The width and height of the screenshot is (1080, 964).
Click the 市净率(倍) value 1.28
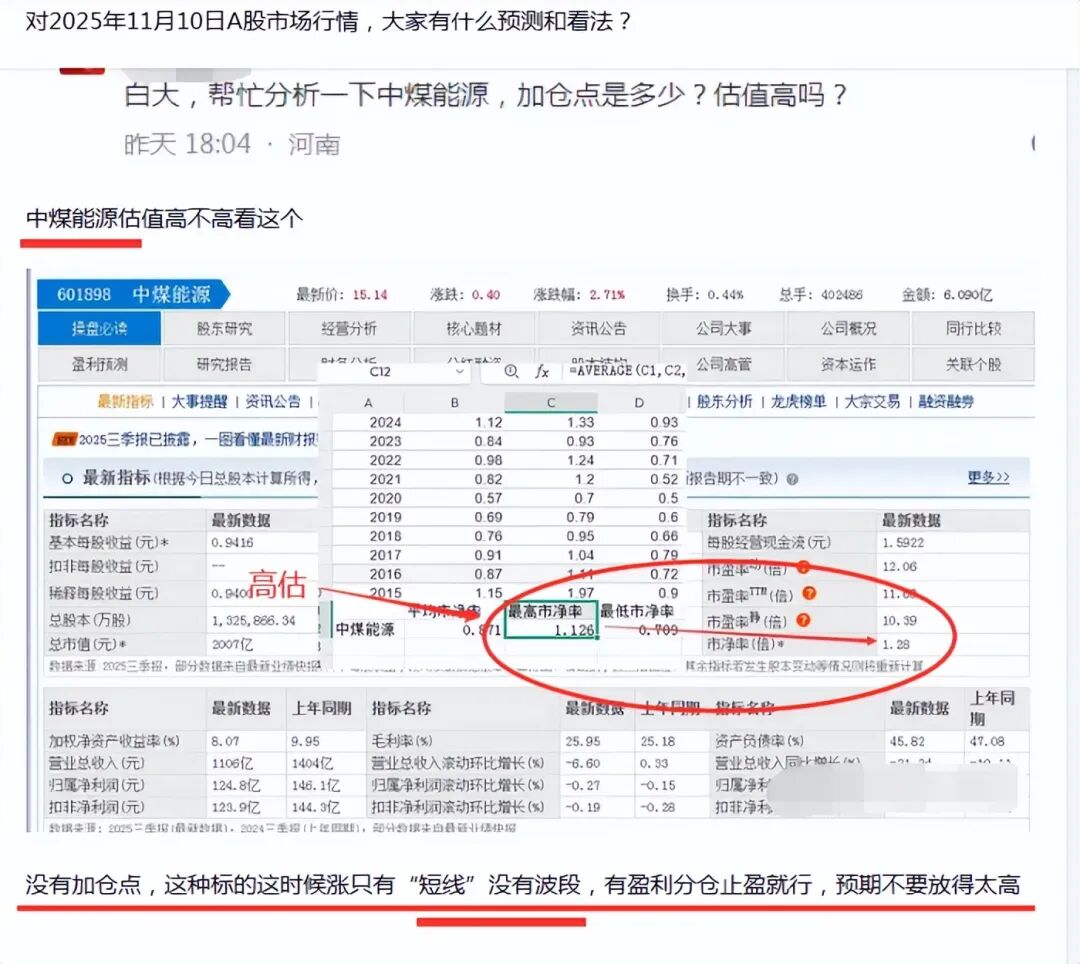(896, 645)
